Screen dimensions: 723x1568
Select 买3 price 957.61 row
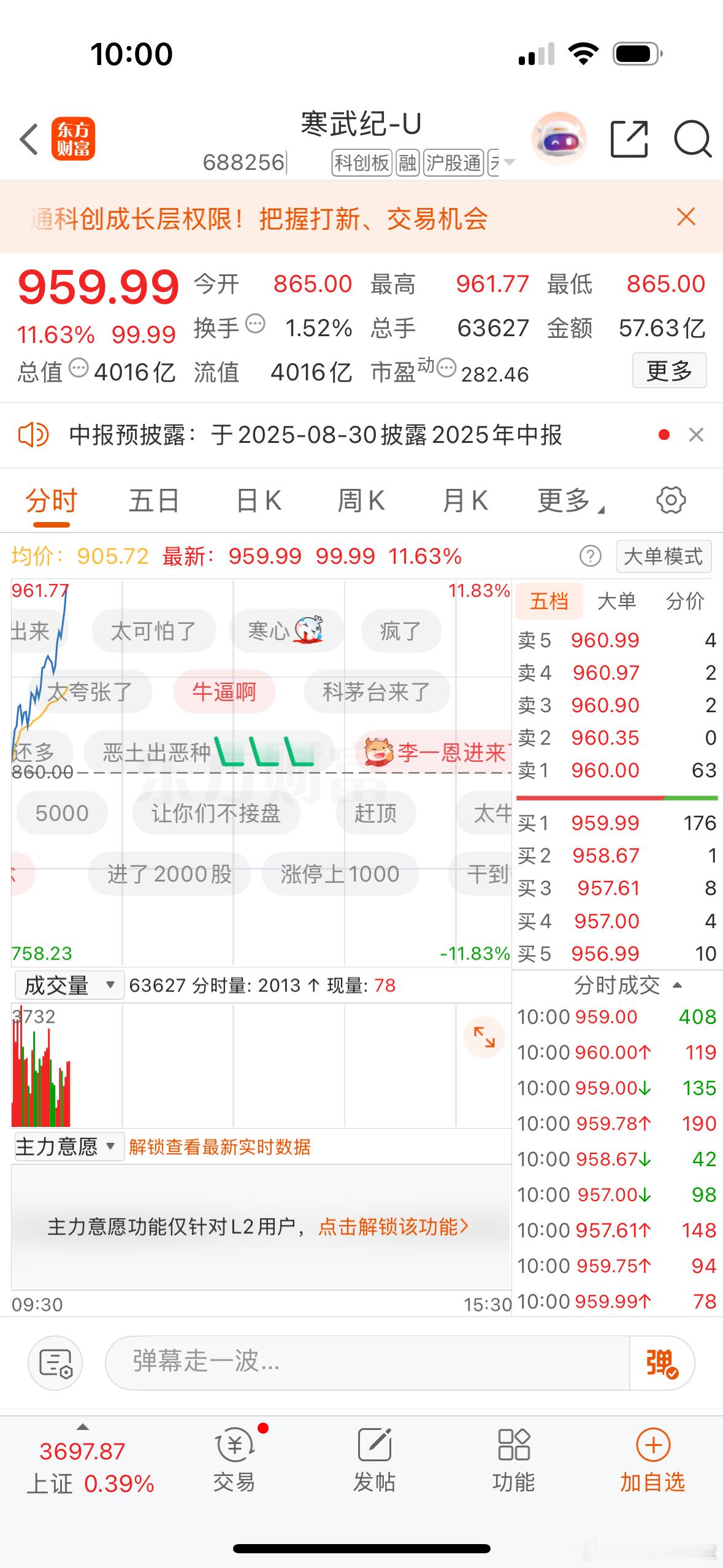click(x=617, y=888)
